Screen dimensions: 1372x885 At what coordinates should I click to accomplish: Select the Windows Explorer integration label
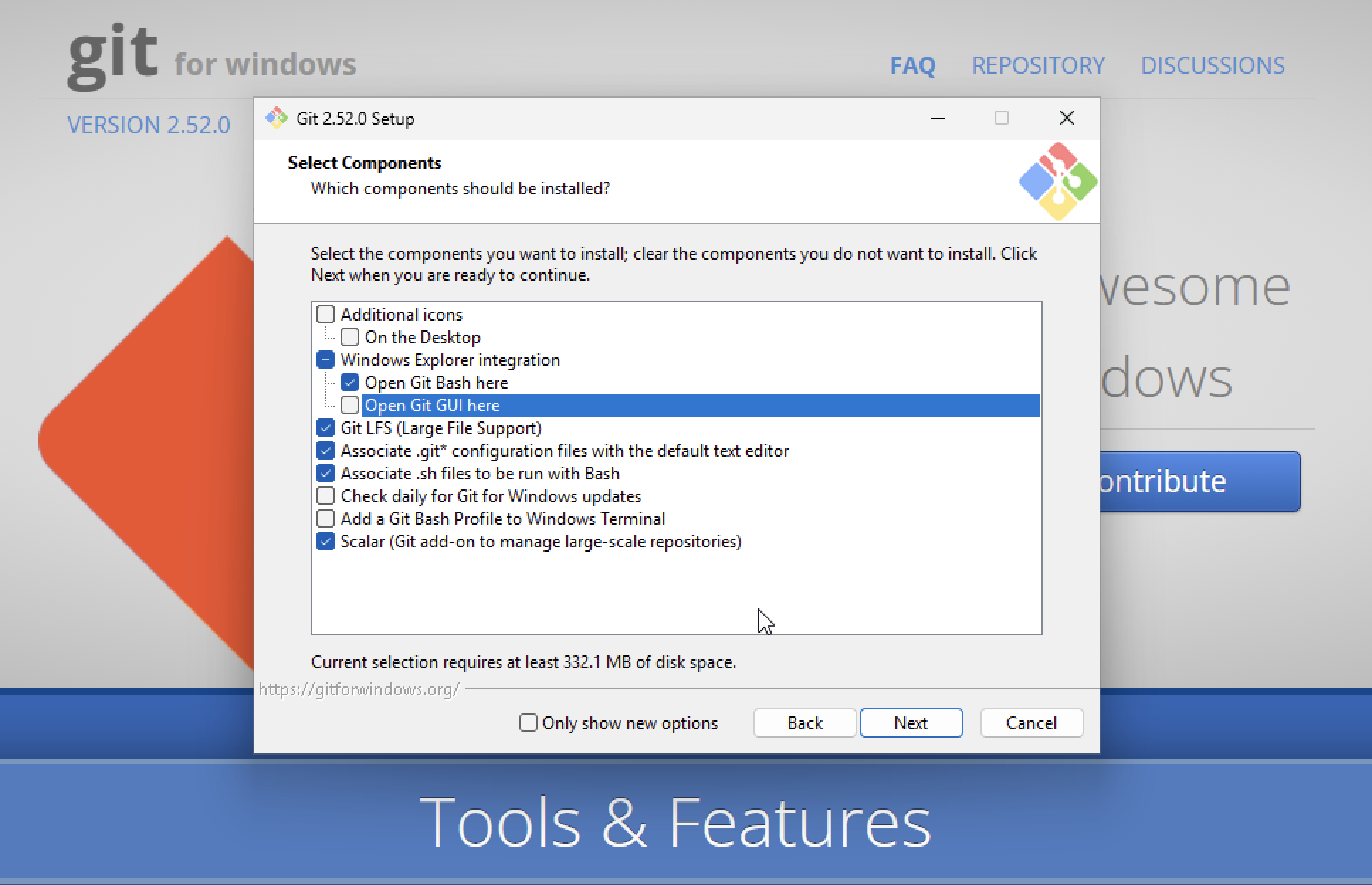[450, 360]
